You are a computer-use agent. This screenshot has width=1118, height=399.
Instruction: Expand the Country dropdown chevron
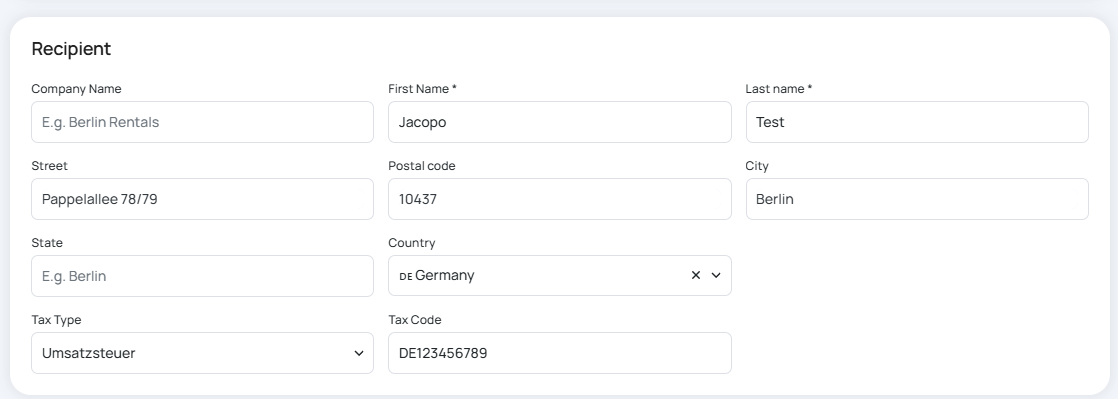[717, 275]
